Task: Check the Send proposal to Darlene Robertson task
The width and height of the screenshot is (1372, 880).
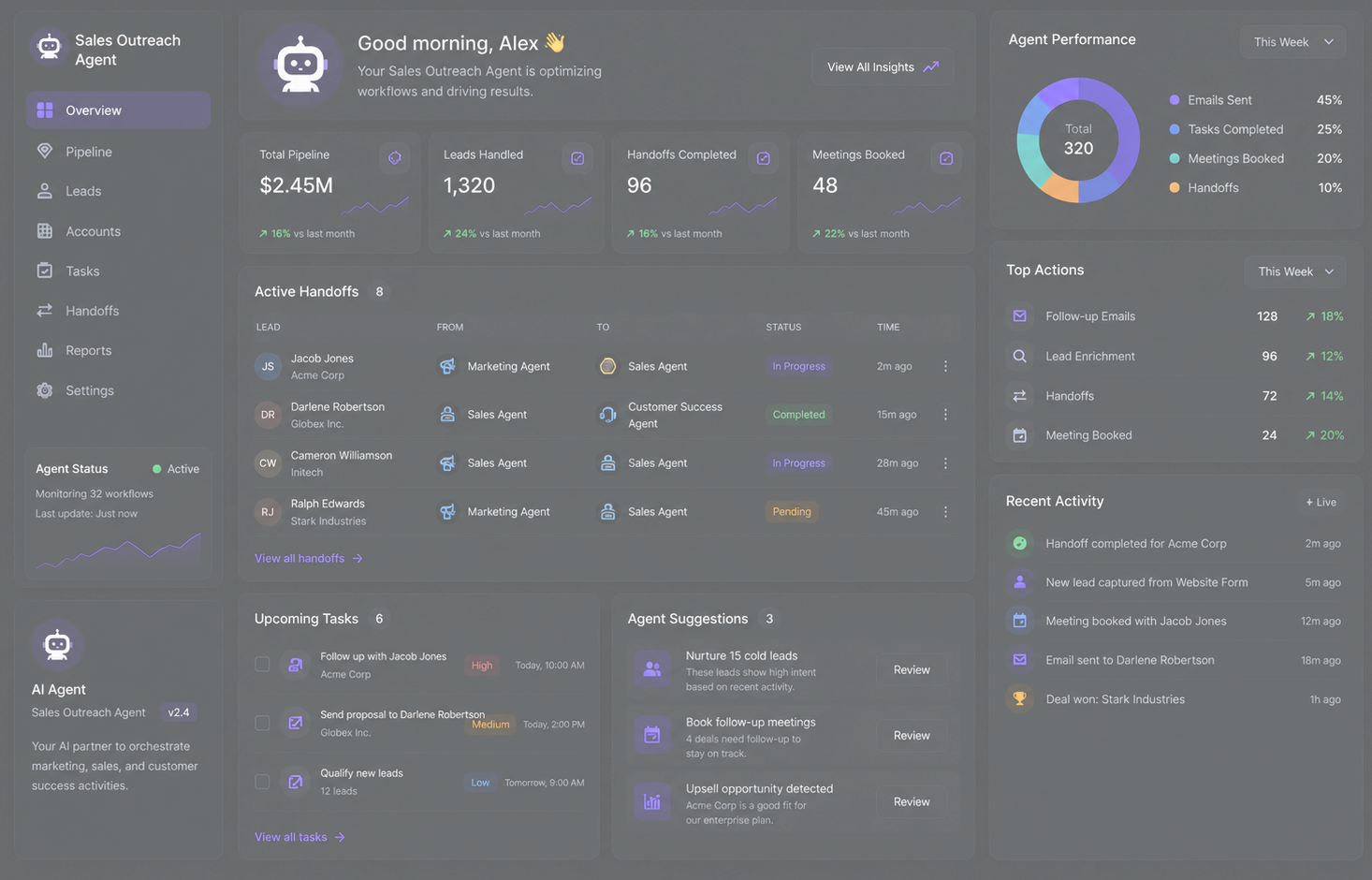Action: click(x=262, y=723)
